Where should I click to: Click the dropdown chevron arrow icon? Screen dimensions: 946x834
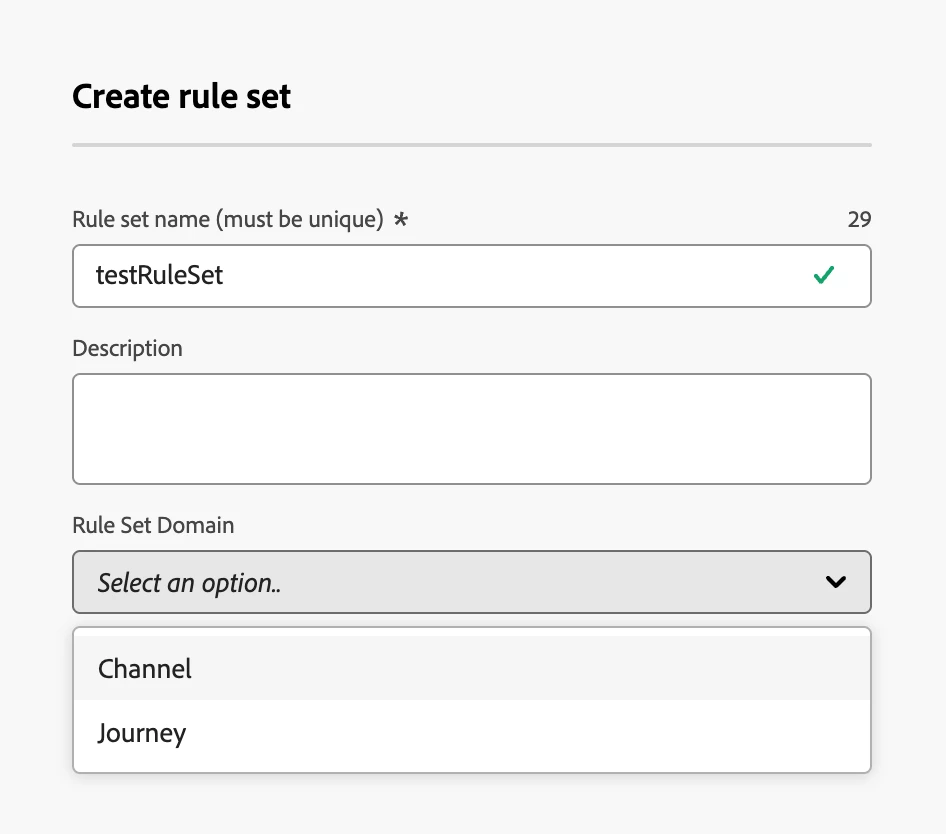[x=836, y=582]
